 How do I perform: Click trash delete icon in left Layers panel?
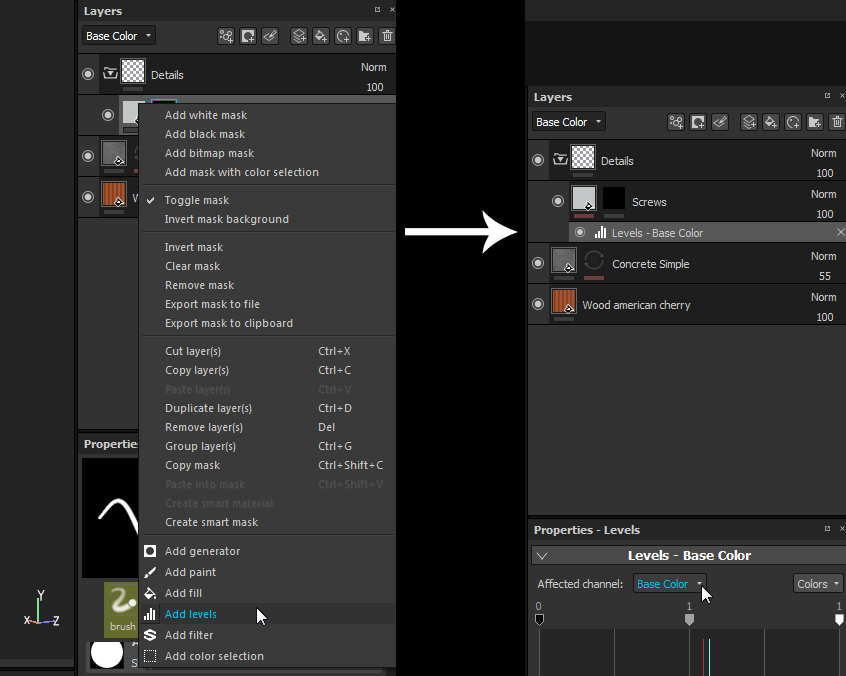tap(387, 36)
